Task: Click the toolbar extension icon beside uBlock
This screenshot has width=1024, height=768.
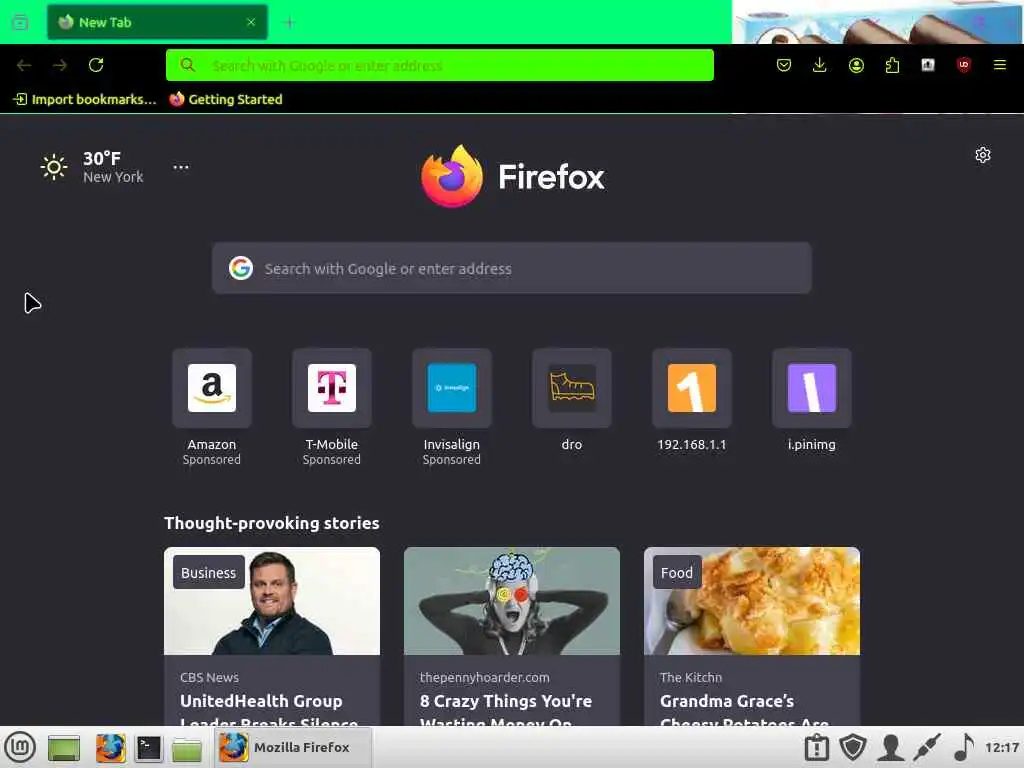Action: click(928, 65)
